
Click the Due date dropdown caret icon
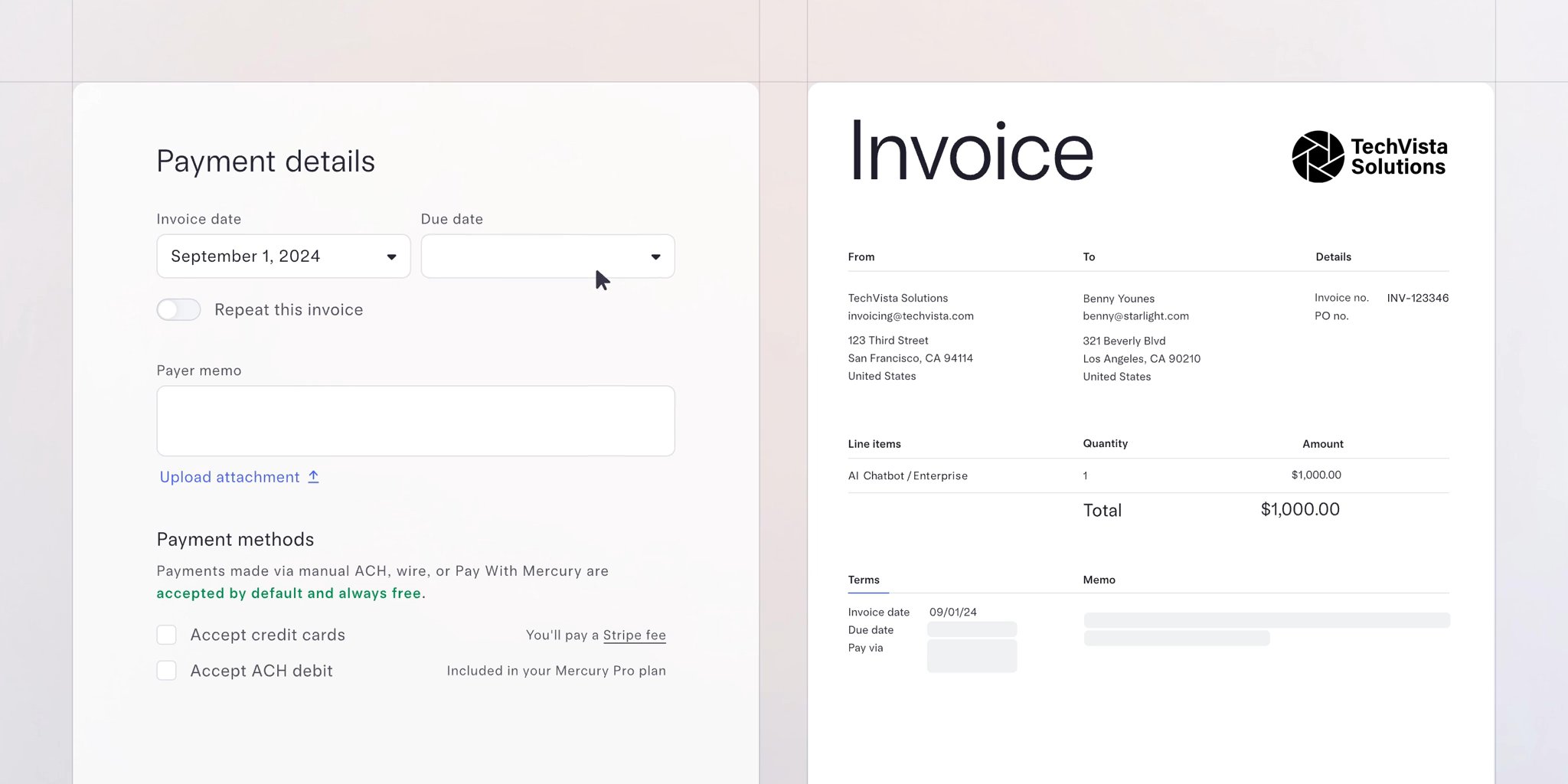click(655, 256)
